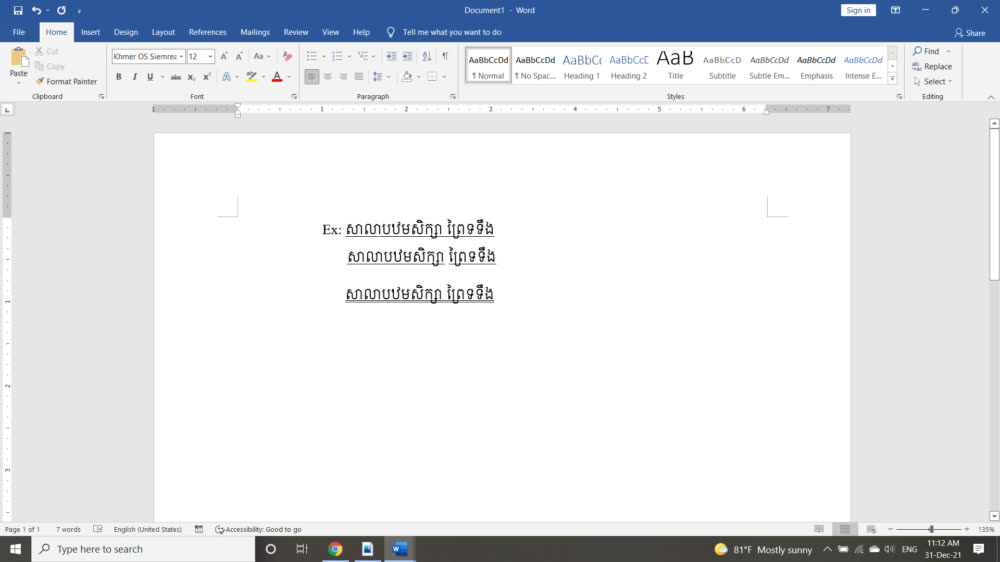Click the Sign in button
The width and height of the screenshot is (1000, 562).
(858, 10)
